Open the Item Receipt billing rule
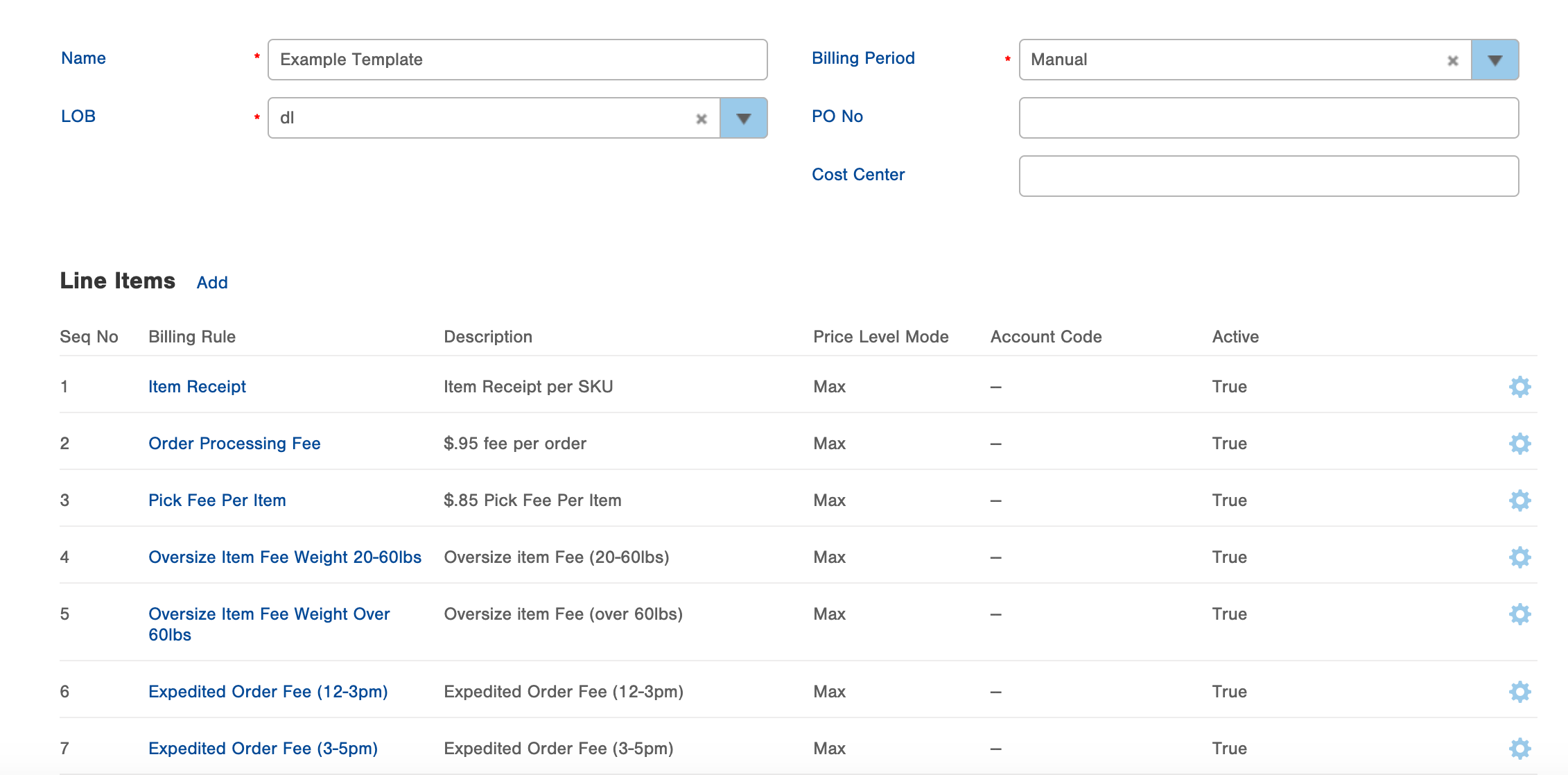The width and height of the screenshot is (1568, 775). click(x=197, y=387)
